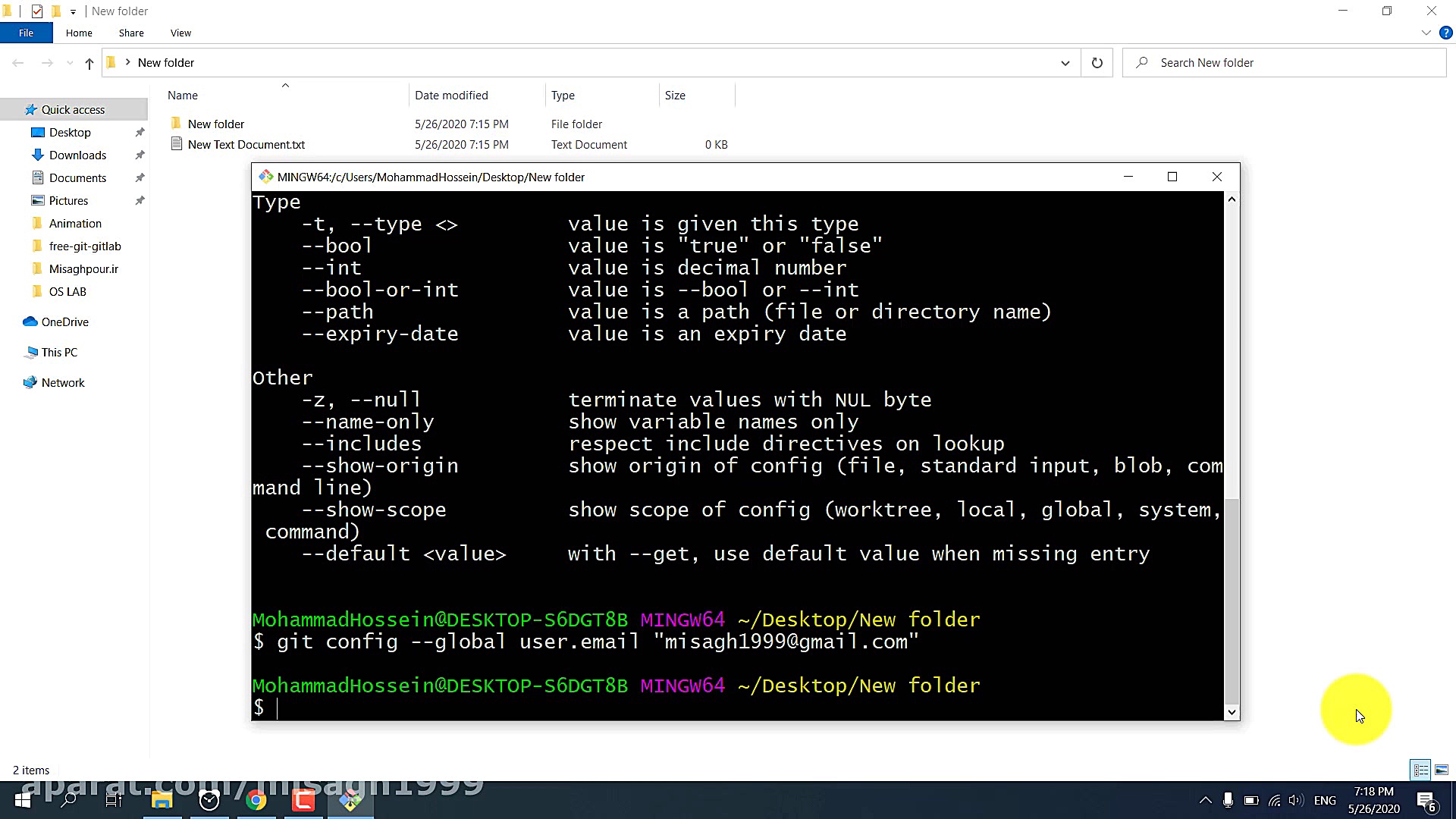Screen dimensions: 1456x819
Task: Click the Windows Start button
Action: [22, 800]
